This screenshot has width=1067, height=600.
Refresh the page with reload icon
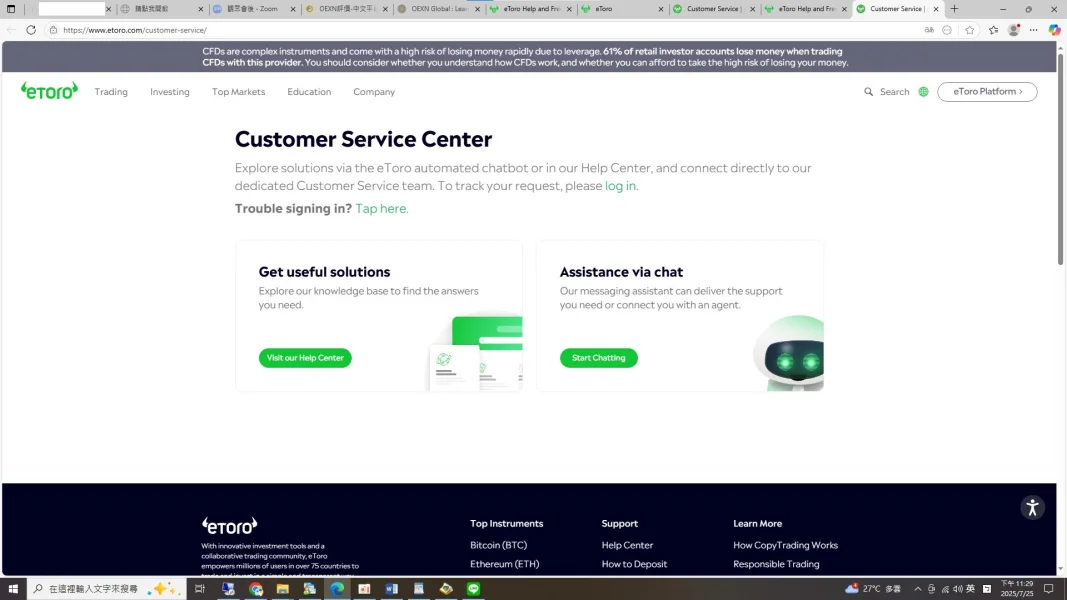pyautogui.click(x=31, y=30)
